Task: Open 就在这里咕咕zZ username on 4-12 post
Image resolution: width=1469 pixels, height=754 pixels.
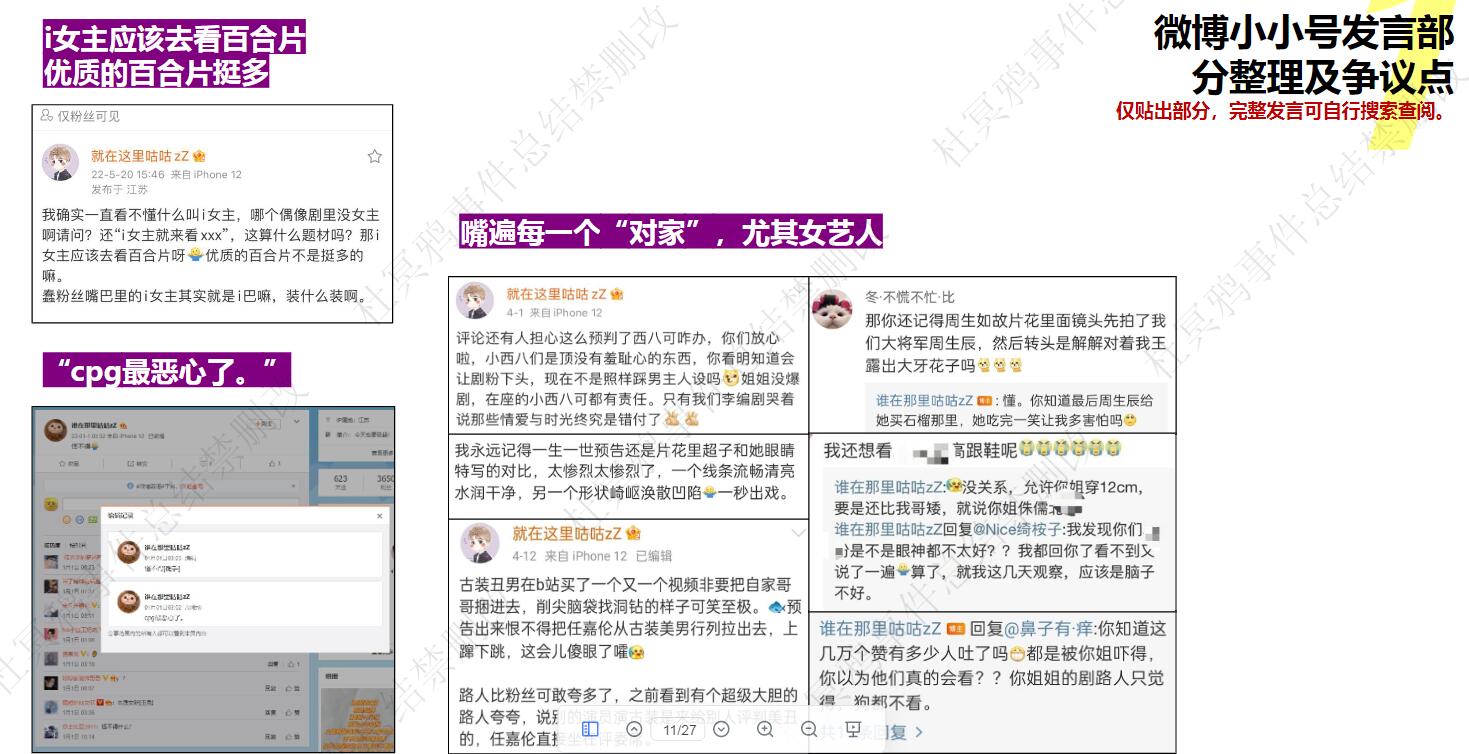Action: pyautogui.click(x=568, y=534)
